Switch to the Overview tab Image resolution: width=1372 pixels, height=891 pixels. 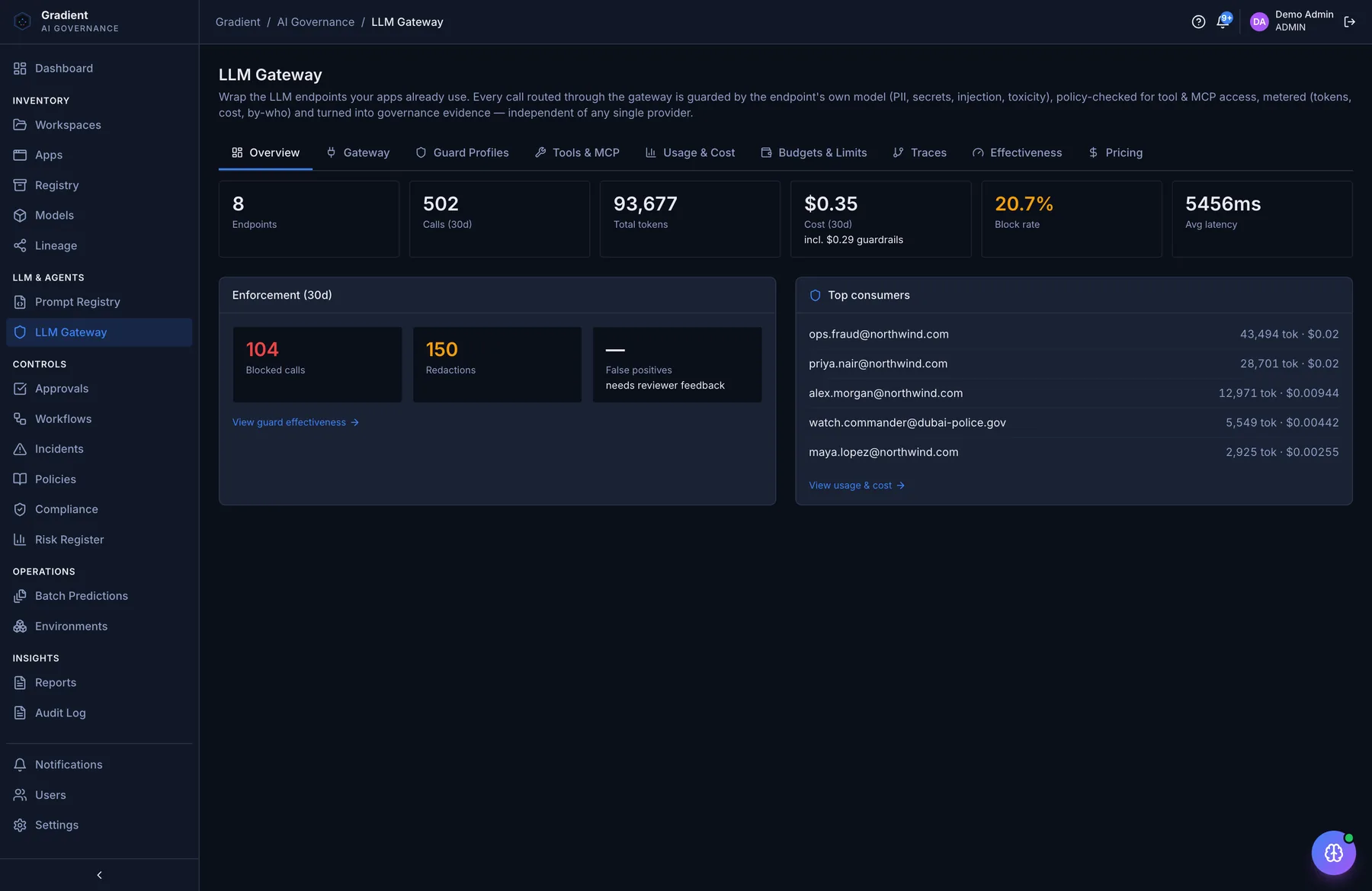[x=265, y=152]
